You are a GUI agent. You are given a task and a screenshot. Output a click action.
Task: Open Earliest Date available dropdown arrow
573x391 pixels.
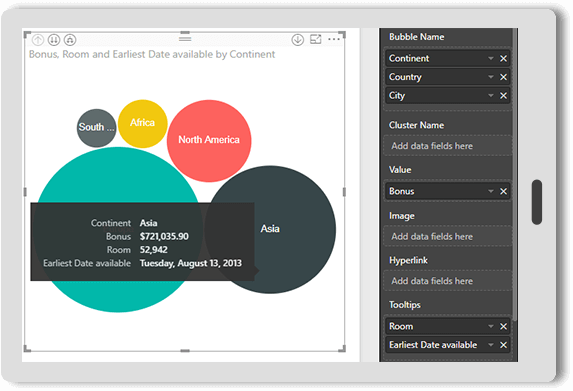(491, 345)
